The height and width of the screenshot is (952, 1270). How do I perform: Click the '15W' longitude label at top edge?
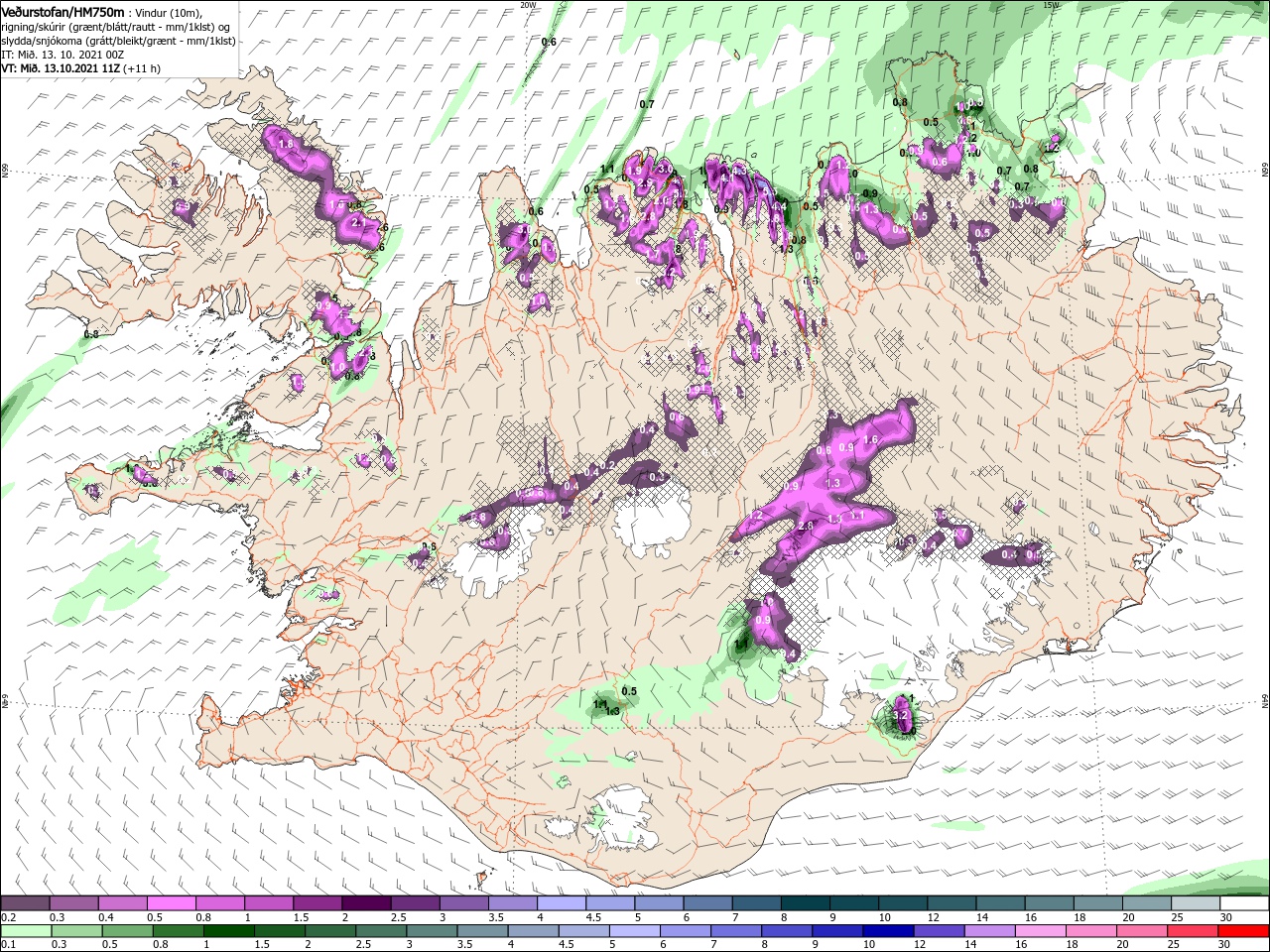[1052, 4]
